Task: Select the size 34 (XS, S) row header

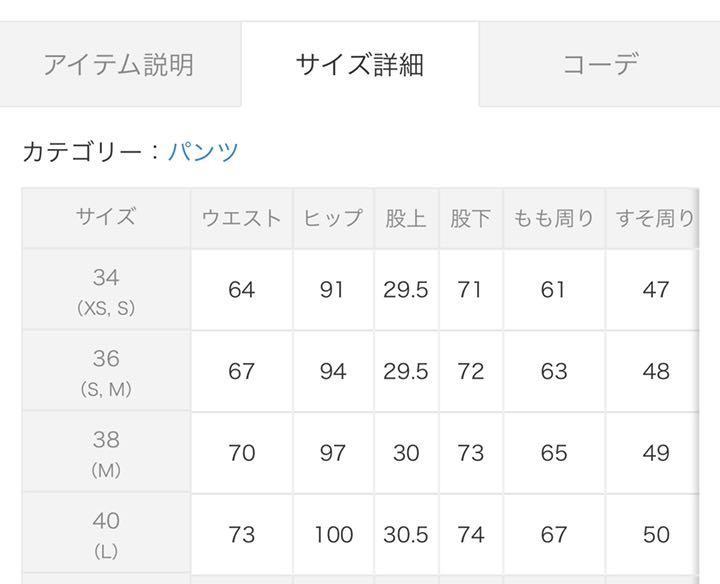Action: (x=106, y=290)
